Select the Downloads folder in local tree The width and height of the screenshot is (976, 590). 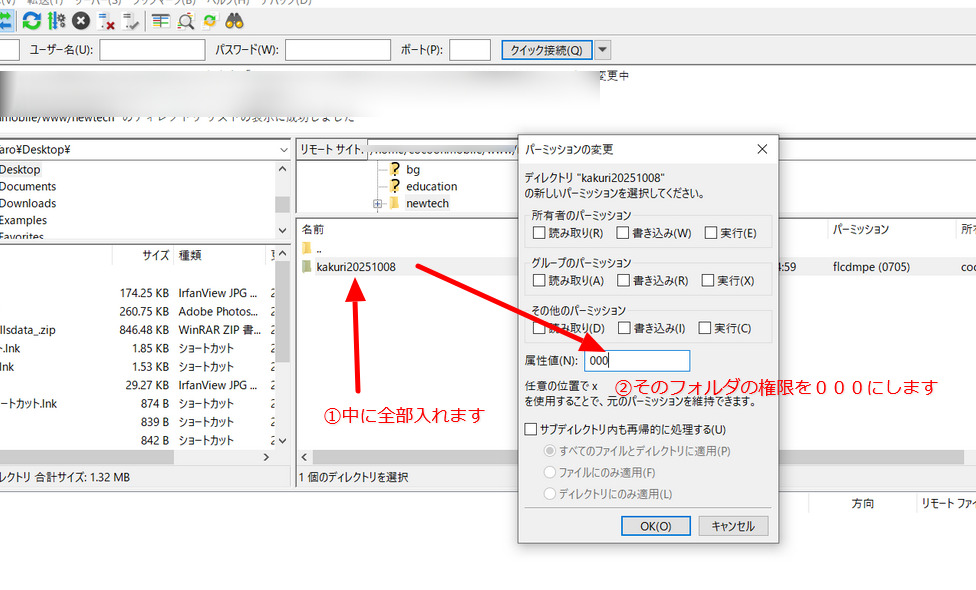point(27,203)
